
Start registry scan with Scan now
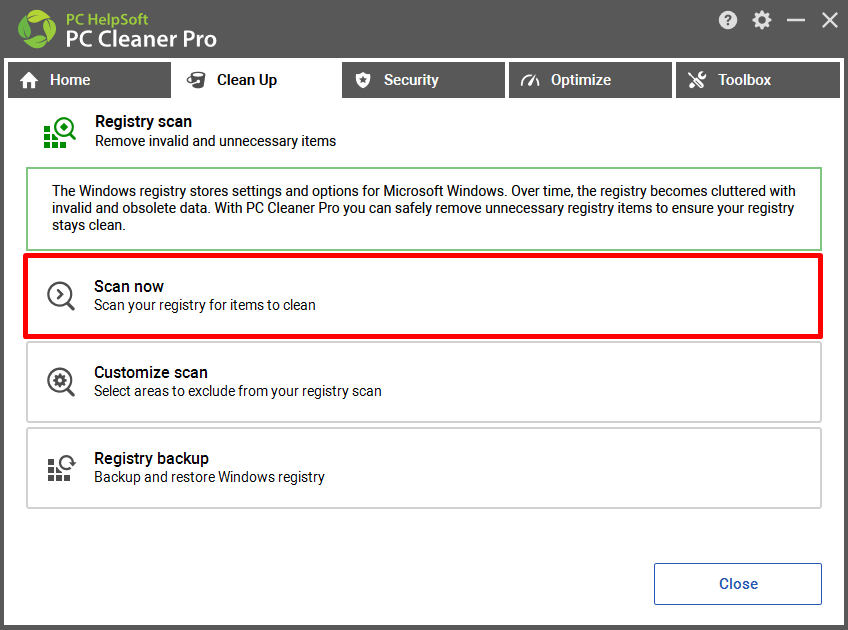423,296
